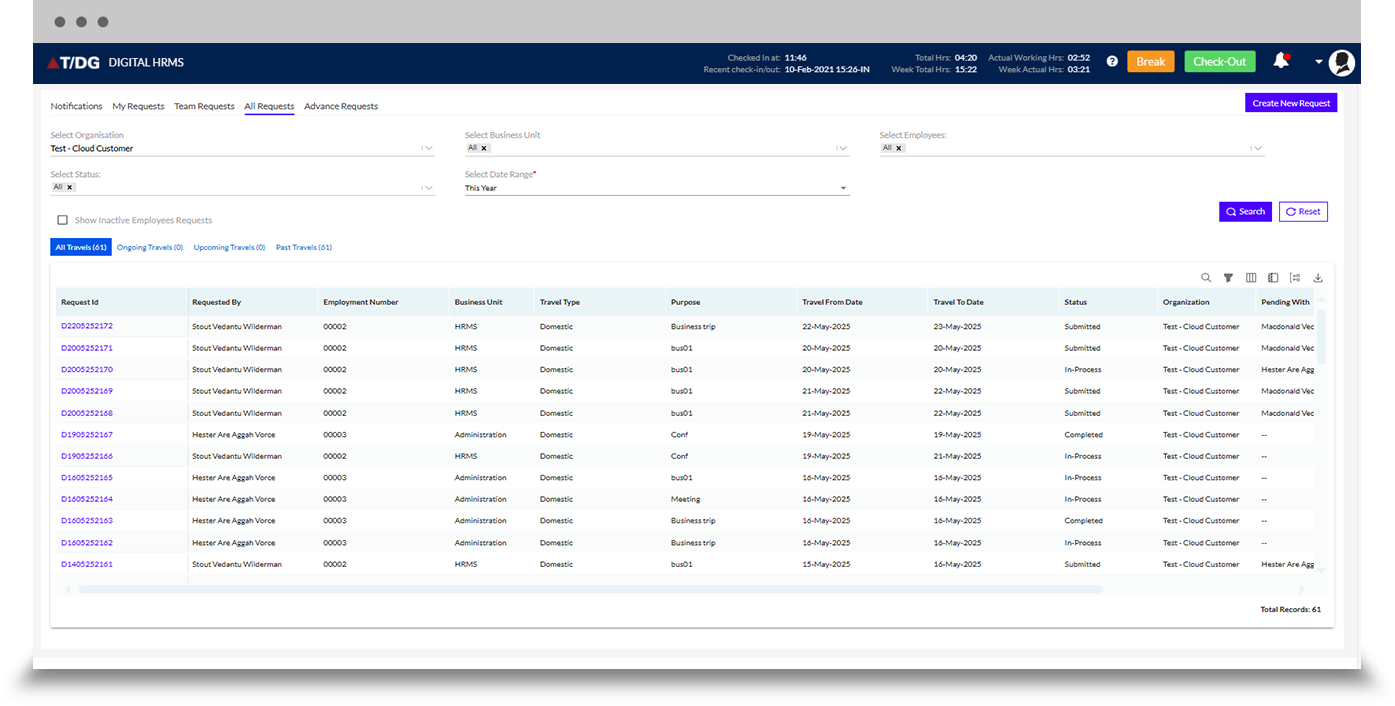Click the Recent check-in/out timestamp
Screen dimensions: 1395x706
827,70
